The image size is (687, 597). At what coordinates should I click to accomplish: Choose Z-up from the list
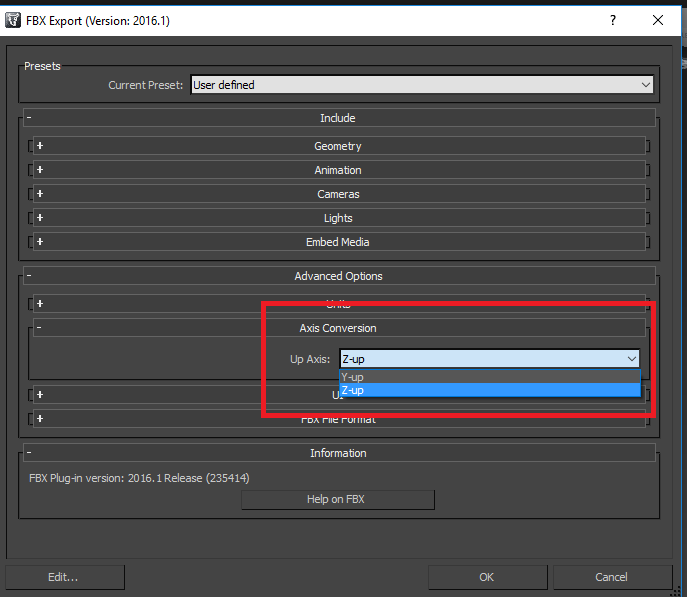tap(490, 390)
